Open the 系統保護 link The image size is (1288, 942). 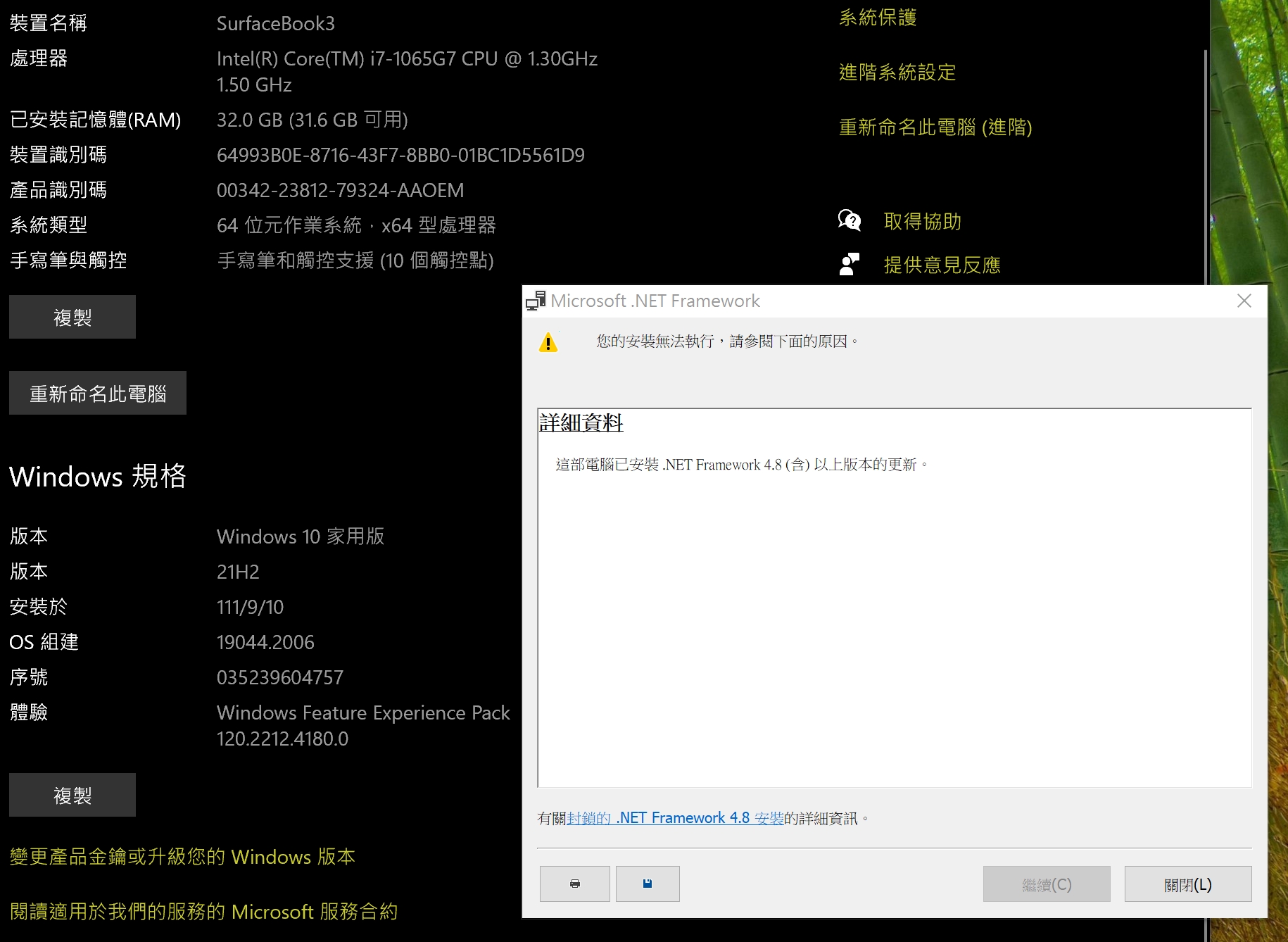(x=878, y=18)
